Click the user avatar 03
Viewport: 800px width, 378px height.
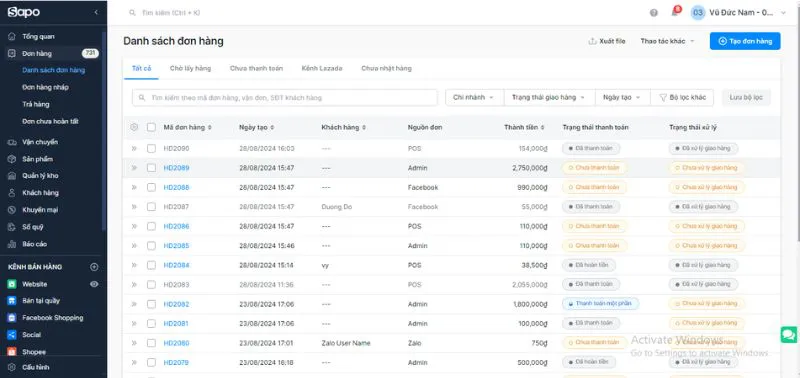click(697, 13)
